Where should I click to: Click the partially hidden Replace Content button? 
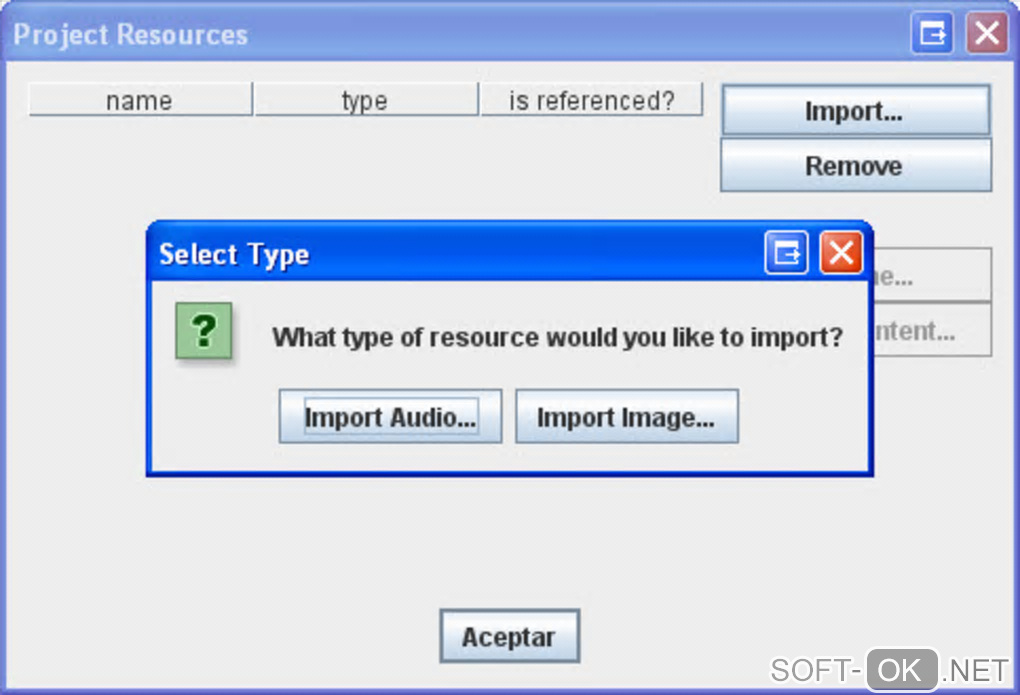tap(931, 331)
